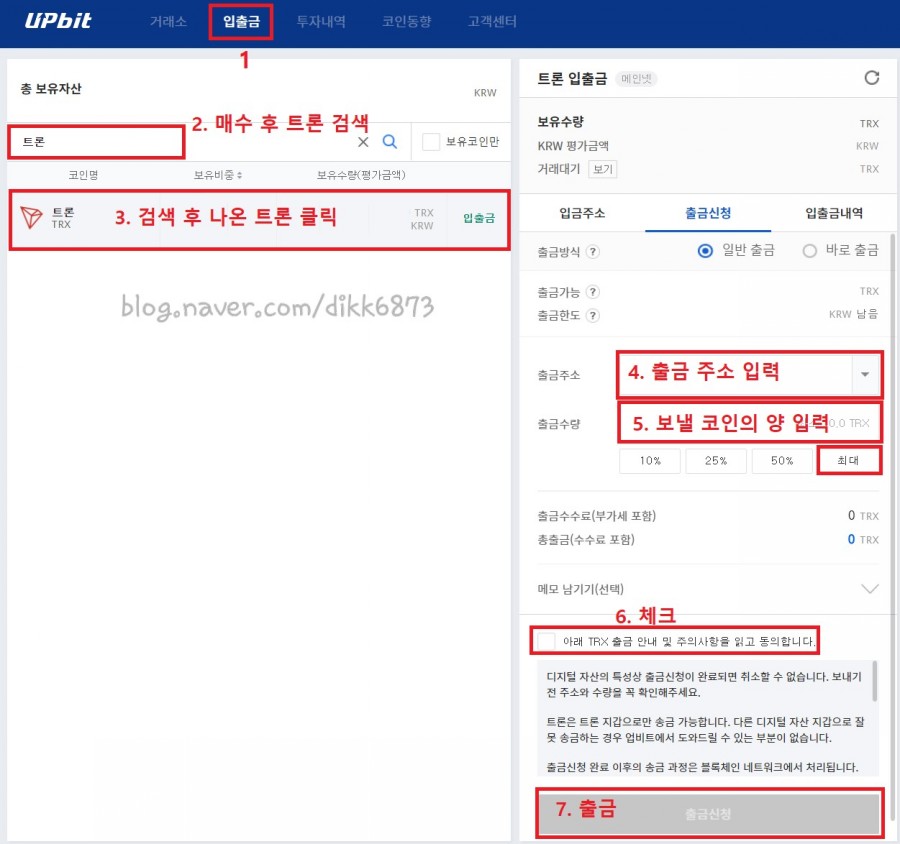Expand the 메모 남기기(선택) section
The image size is (900, 844).
pos(870,589)
